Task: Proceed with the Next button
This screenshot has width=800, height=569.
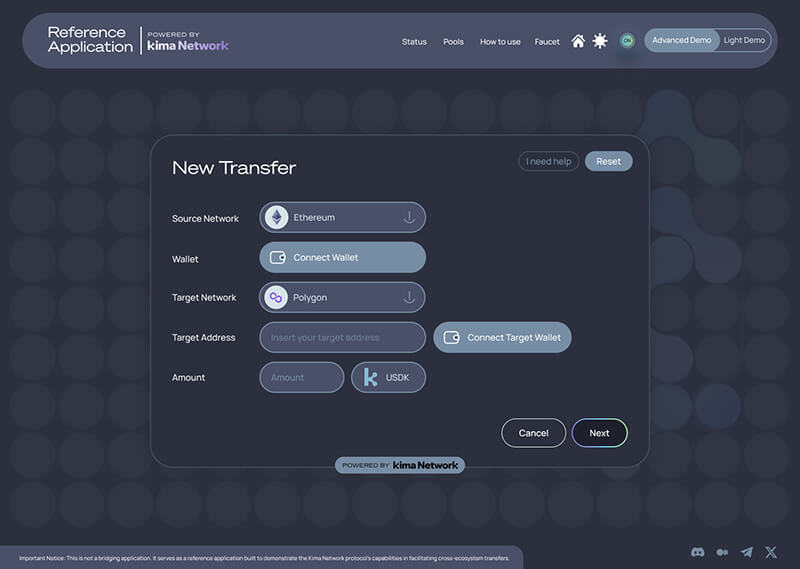Action: pyautogui.click(x=599, y=433)
